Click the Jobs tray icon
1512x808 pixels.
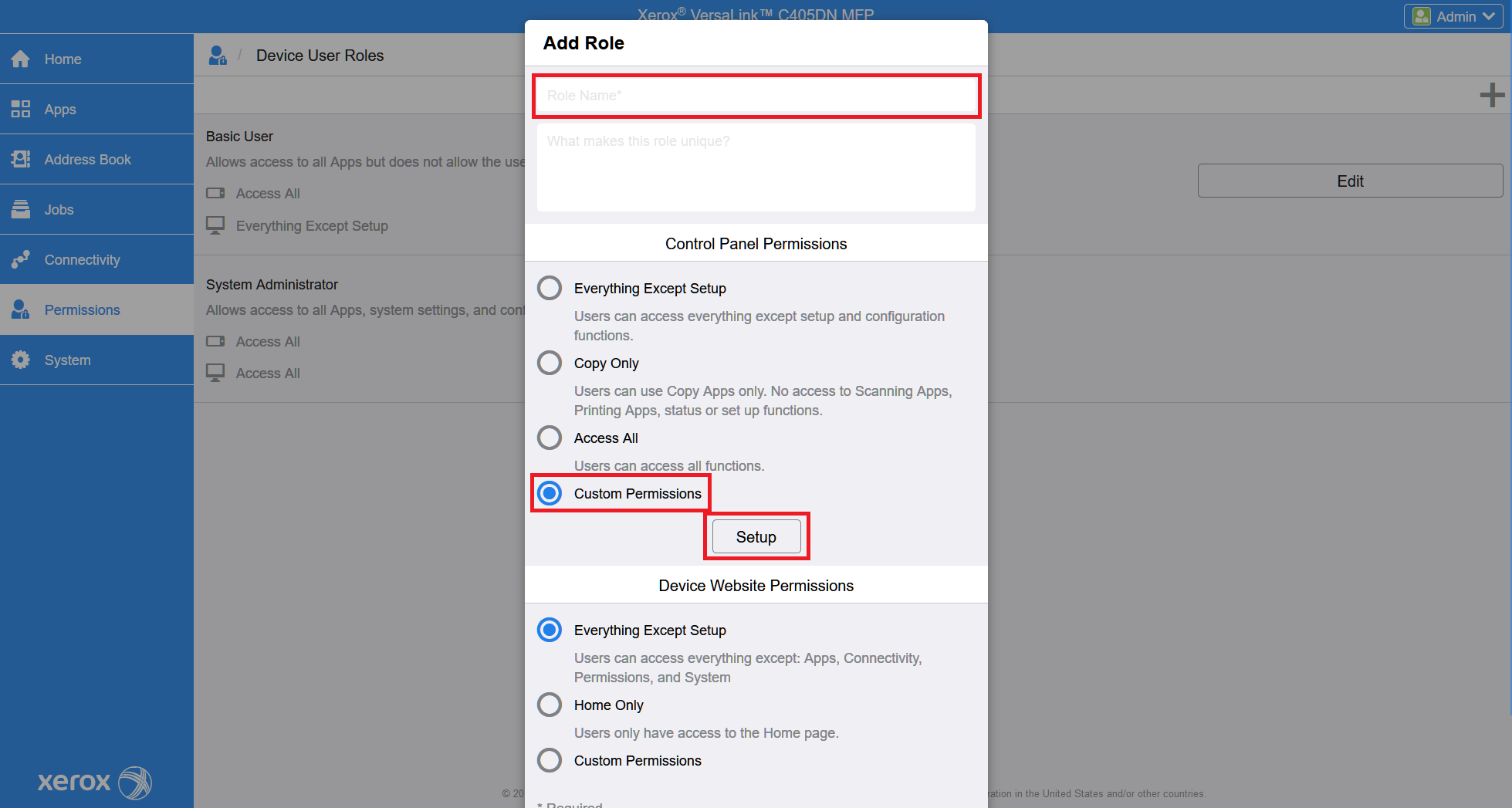[x=21, y=210]
